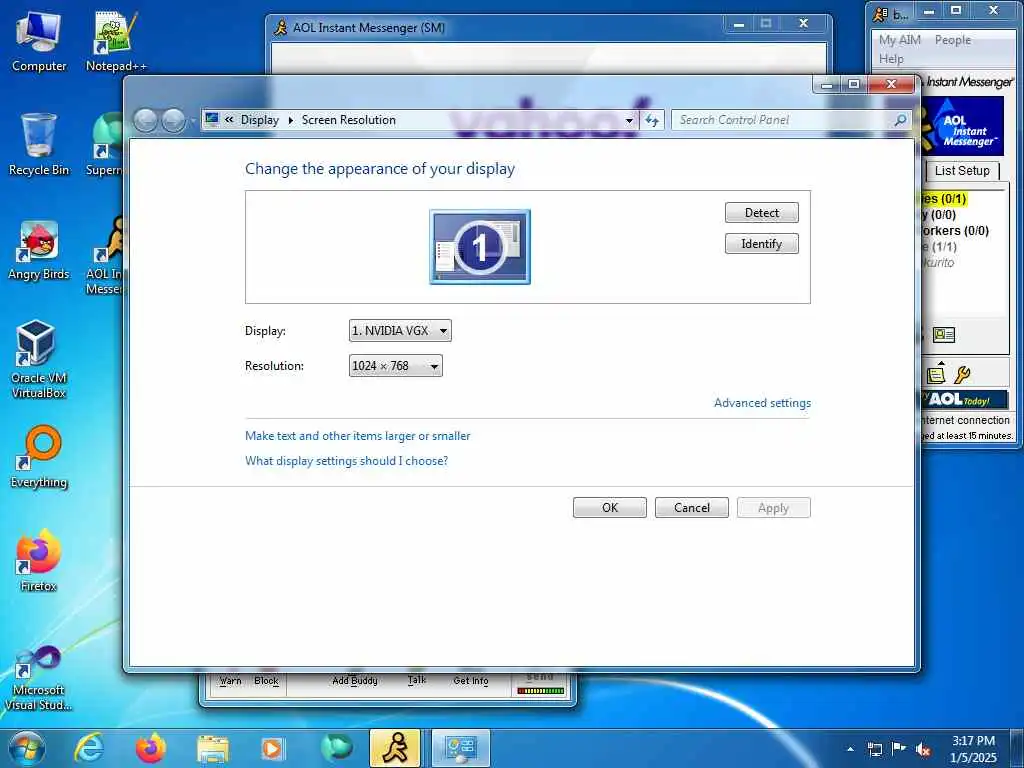
Task: Click the Screen Resolution breadcrumb
Action: click(x=348, y=120)
